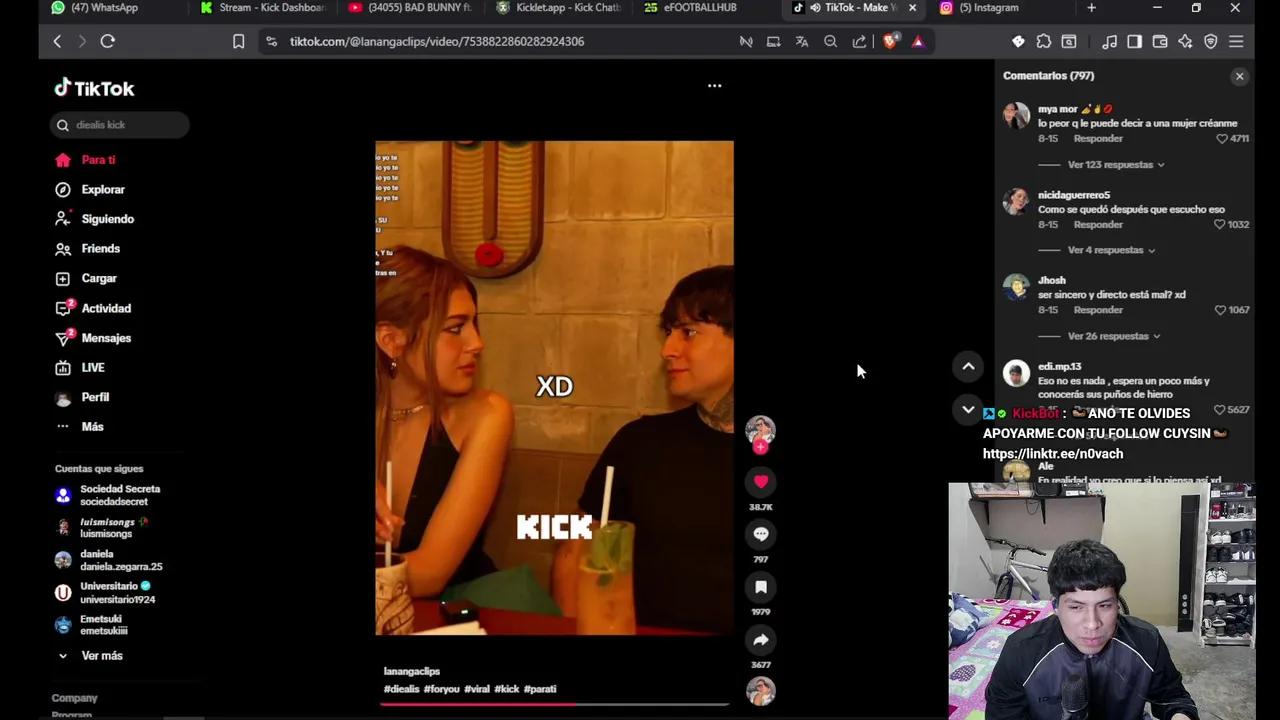Screen dimensions: 1280x720
Task: Like Jhosh's comment
Action: [x=1219, y=310]
